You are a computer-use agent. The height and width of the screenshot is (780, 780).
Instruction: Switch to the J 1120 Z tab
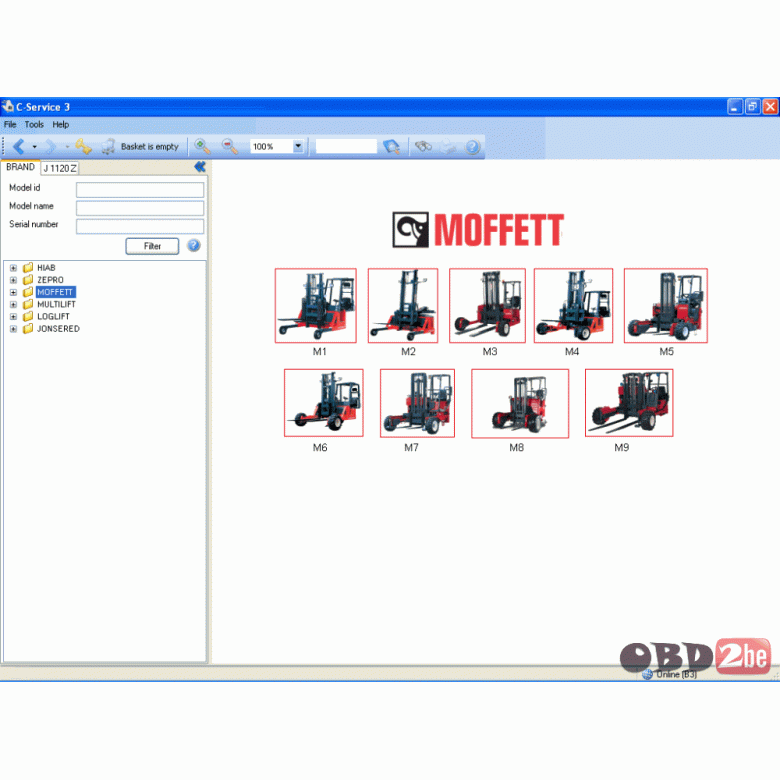60,168
